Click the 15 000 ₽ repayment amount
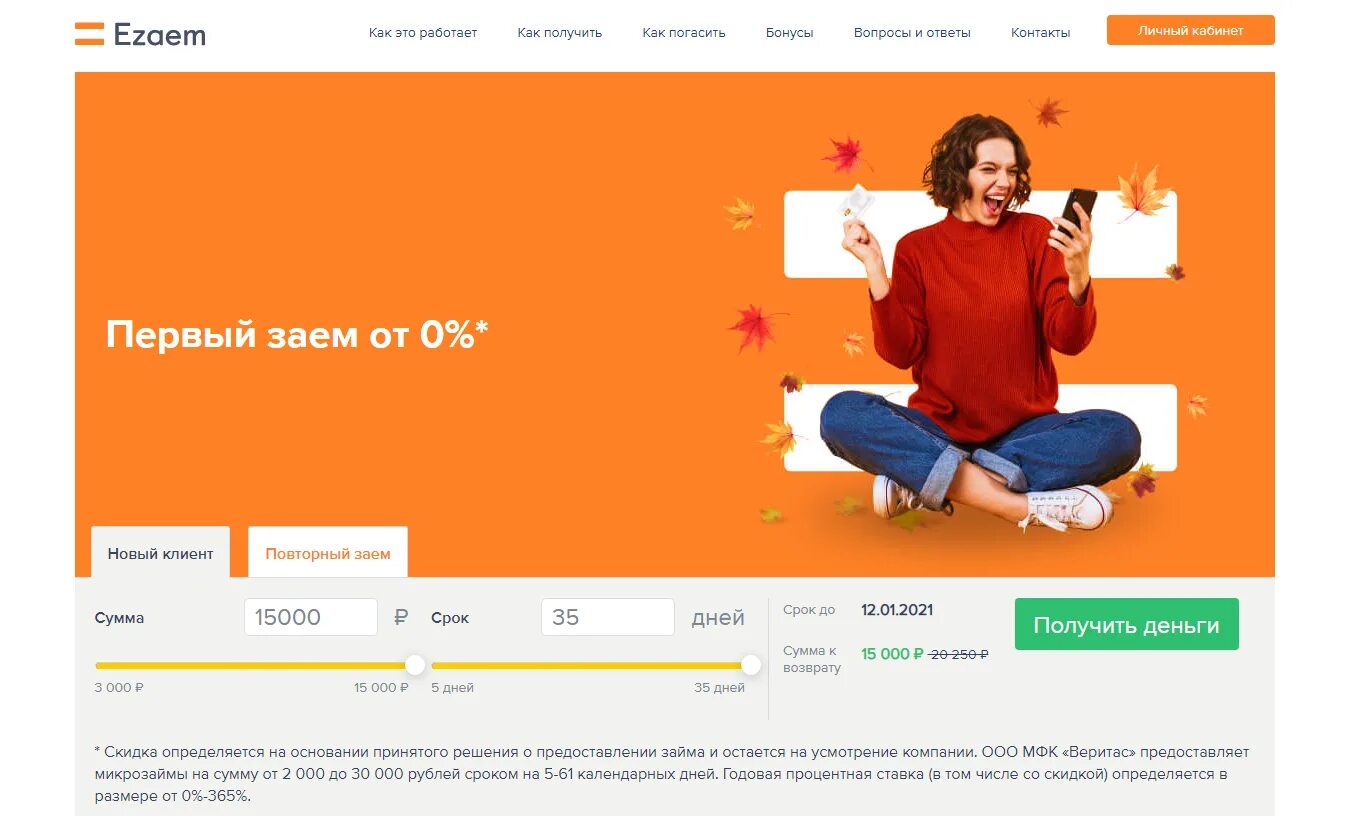This screenshot has height=832, width=1347. 892,654
